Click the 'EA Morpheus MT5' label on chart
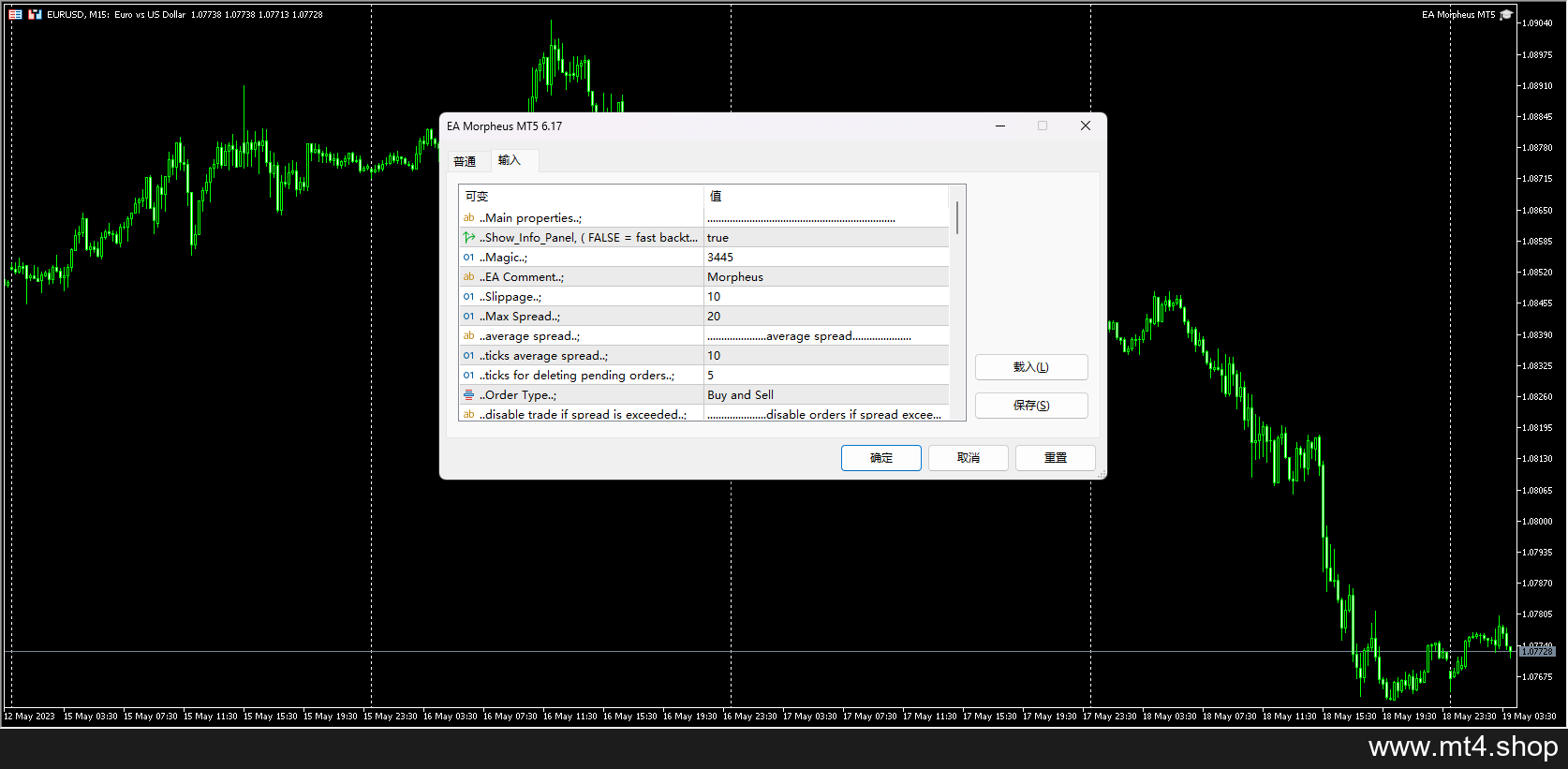The height and width of the screenshot is (769, 1568). [1458, 15]
